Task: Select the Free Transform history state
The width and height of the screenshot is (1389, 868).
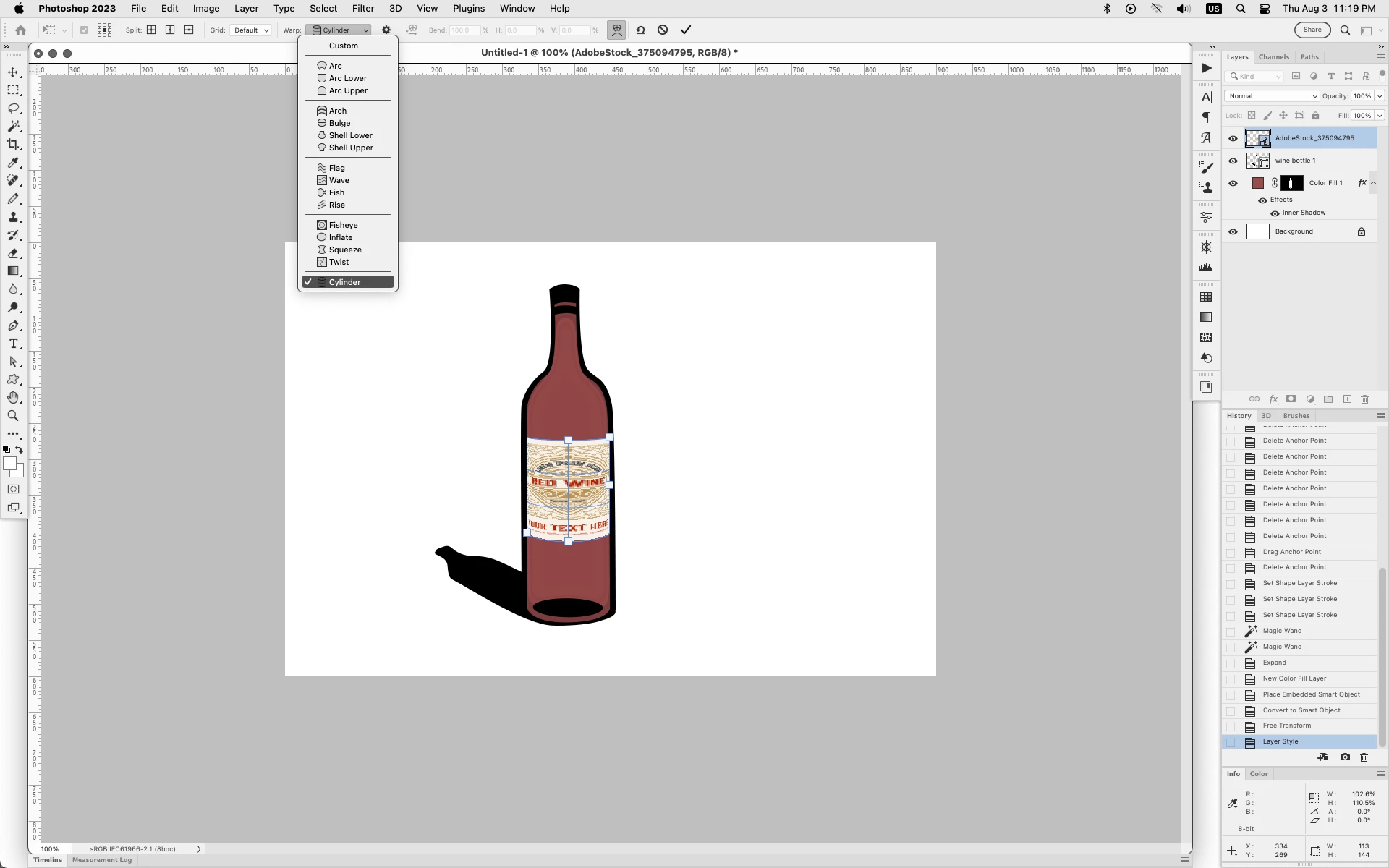Action: [x=1286, y=726]
